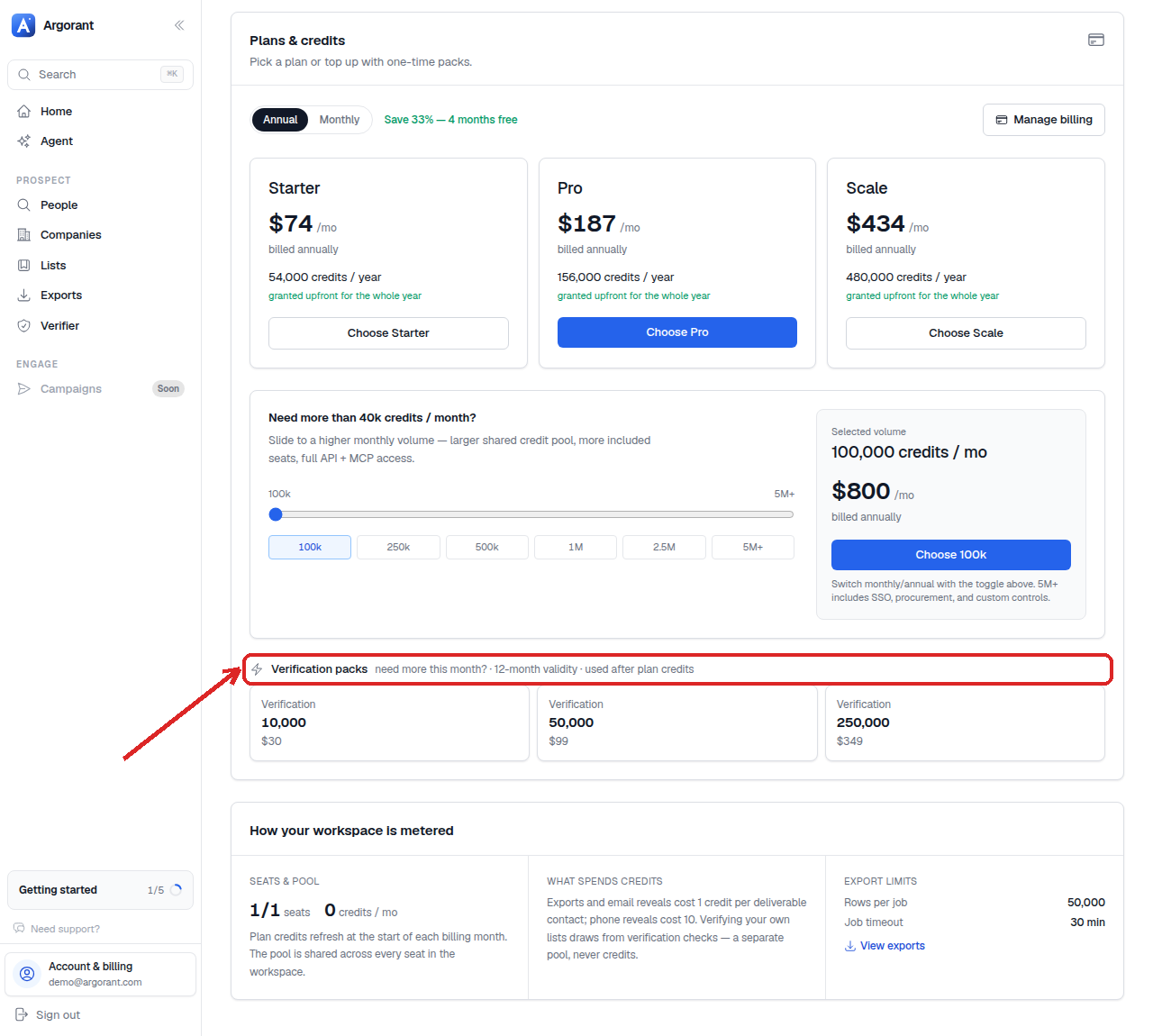Buy the 50,000 verification pack
This screenshot has height=1036, width=1153.
tap(677, 723)
